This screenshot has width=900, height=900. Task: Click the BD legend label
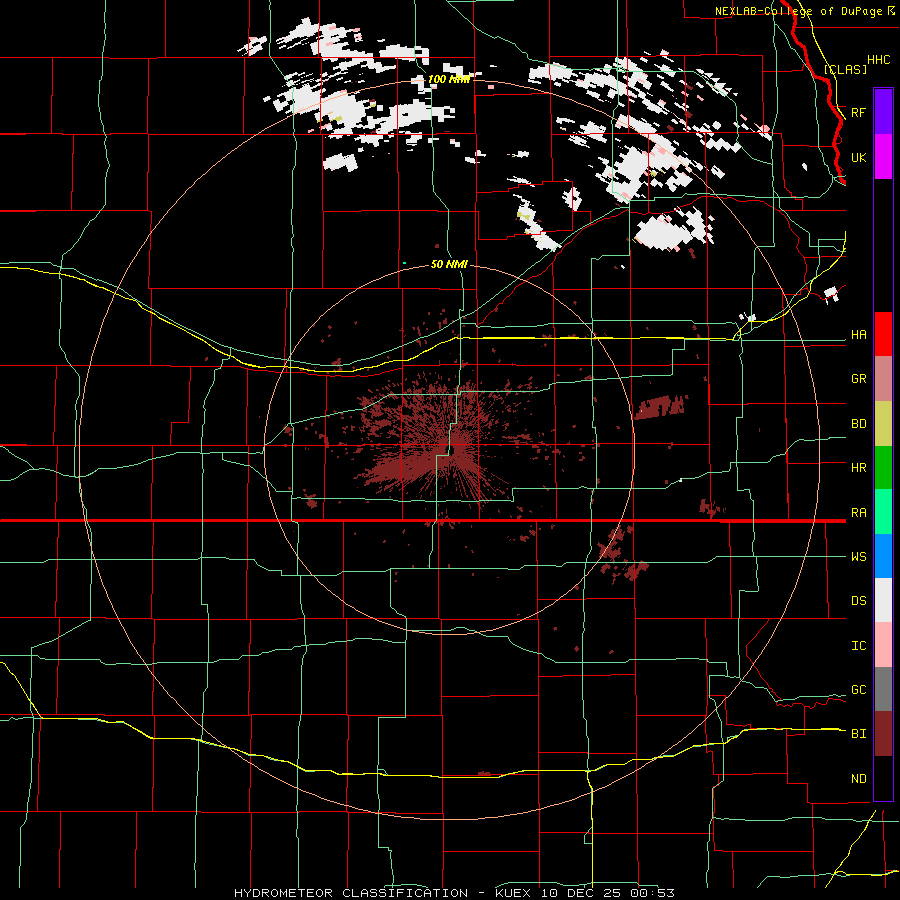pyautogui.click(x=858, y=424)
